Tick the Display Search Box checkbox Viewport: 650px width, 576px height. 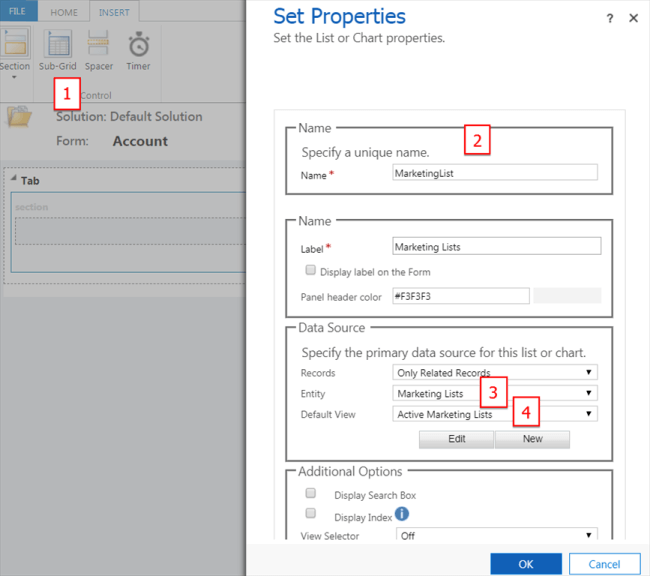[x=310, y=493]
